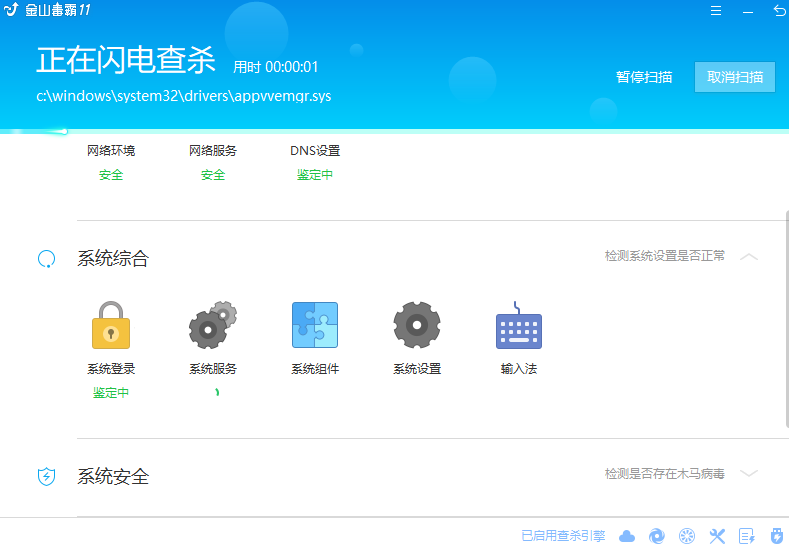Image resolution: width=789 pixels, height=553 pixels.
Task: Click the 输入法 keyboard icon
Action: pyautogui.click(x=519, y=327)
